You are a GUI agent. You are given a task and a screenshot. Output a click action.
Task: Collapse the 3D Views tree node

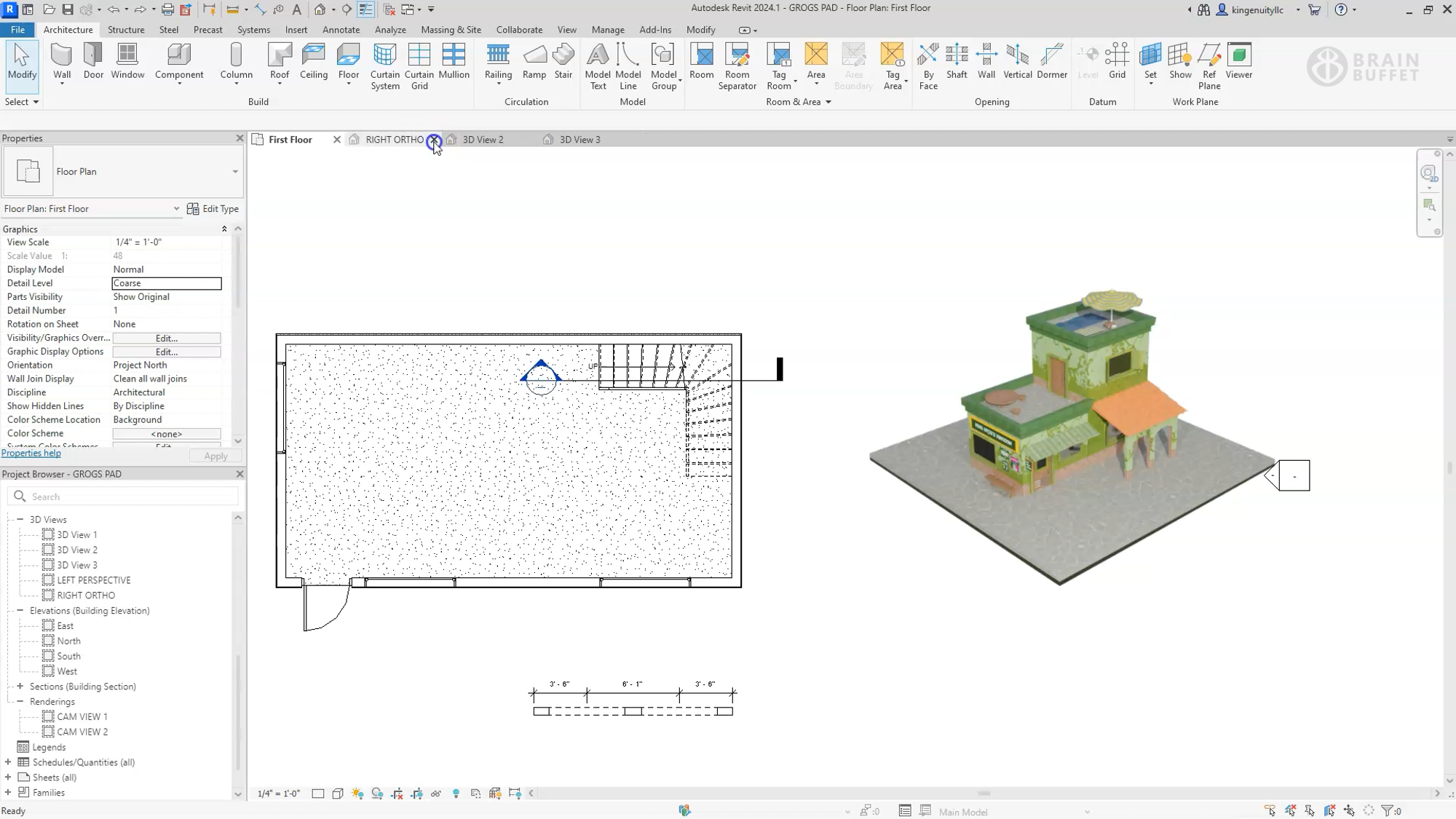tap(20, 519)
